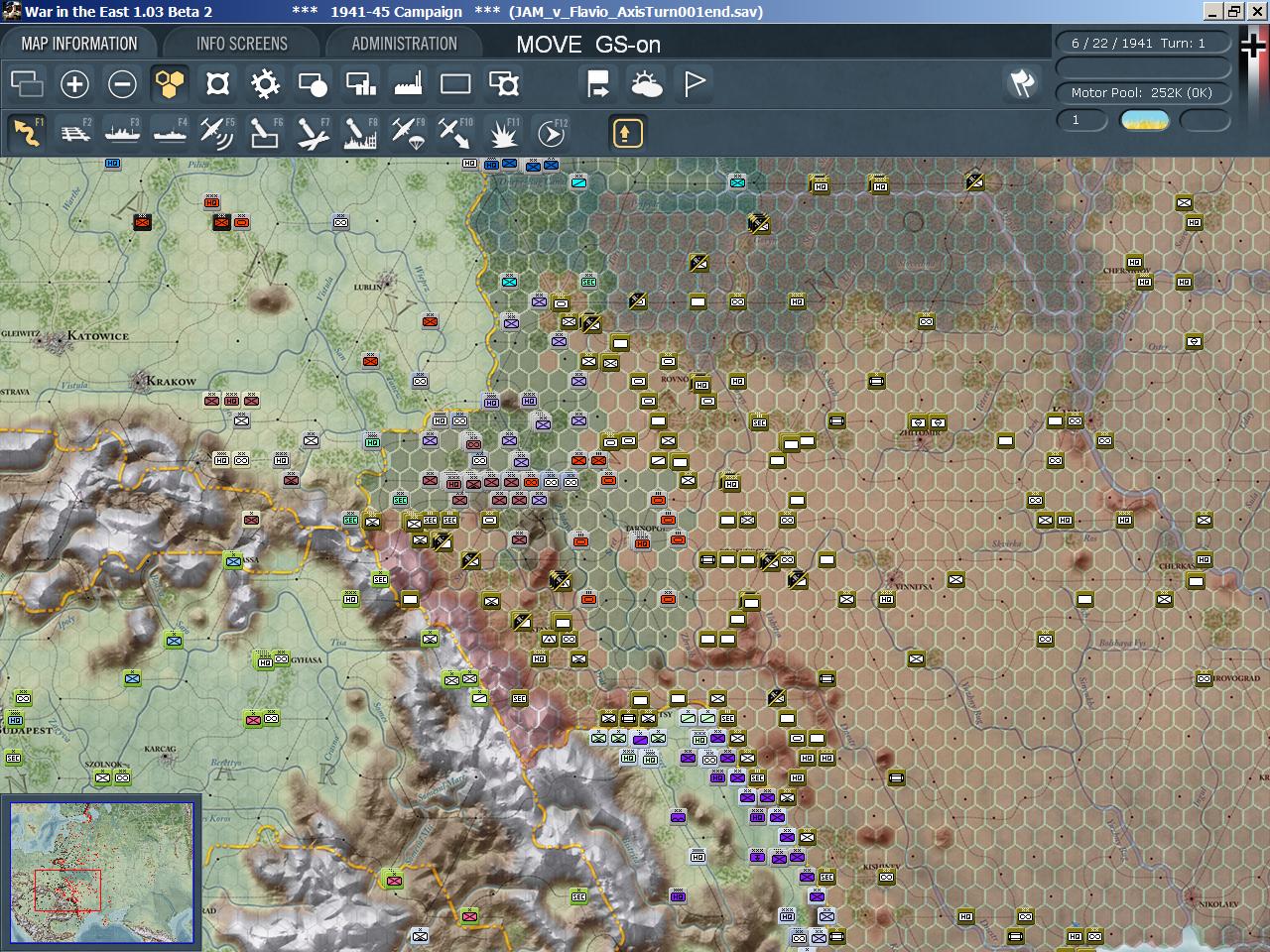
Task: Zoom in with the plus icon
Action: (x=74, y=84)
